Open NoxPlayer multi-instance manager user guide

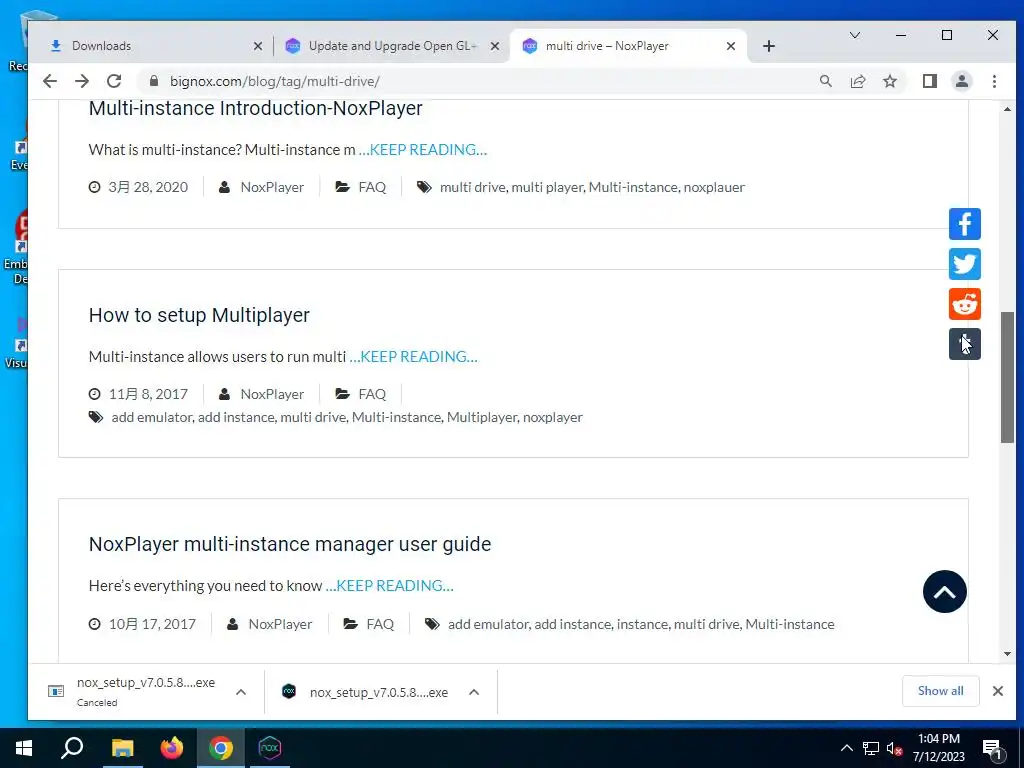[x=290, y=544]
